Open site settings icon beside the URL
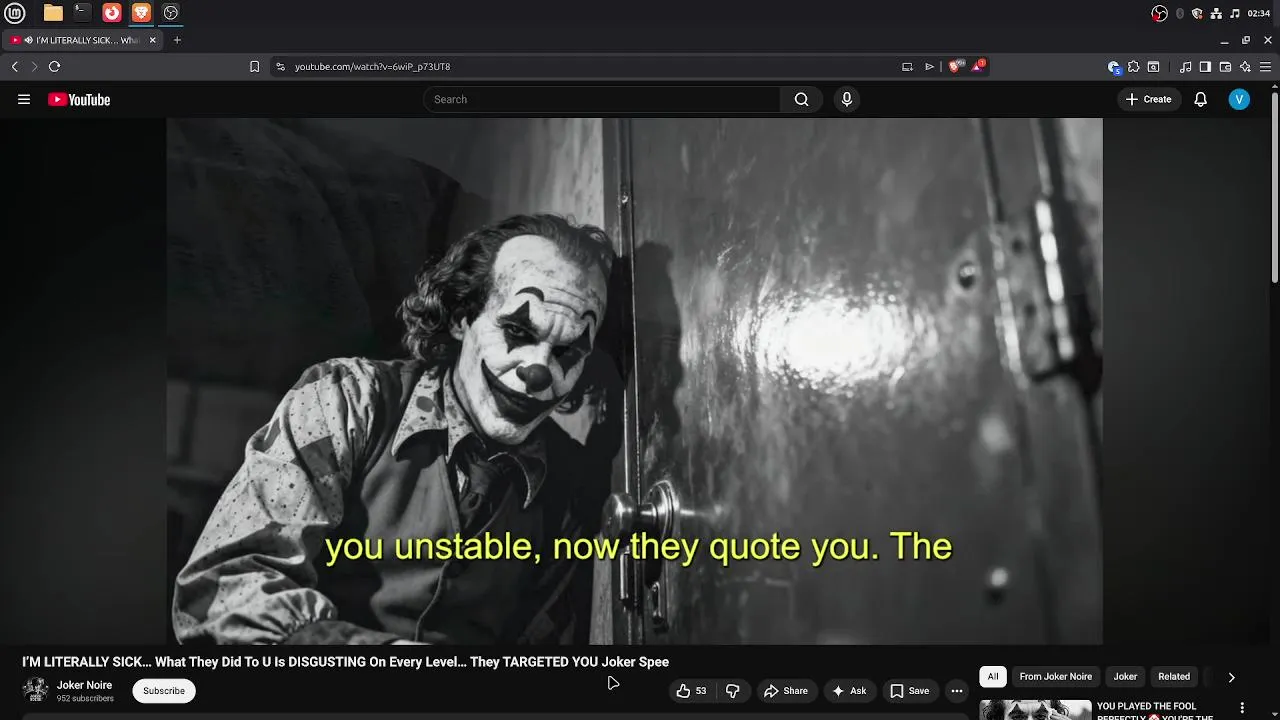The height and width of the screenshot is (720, 1280). click(280, 66)
